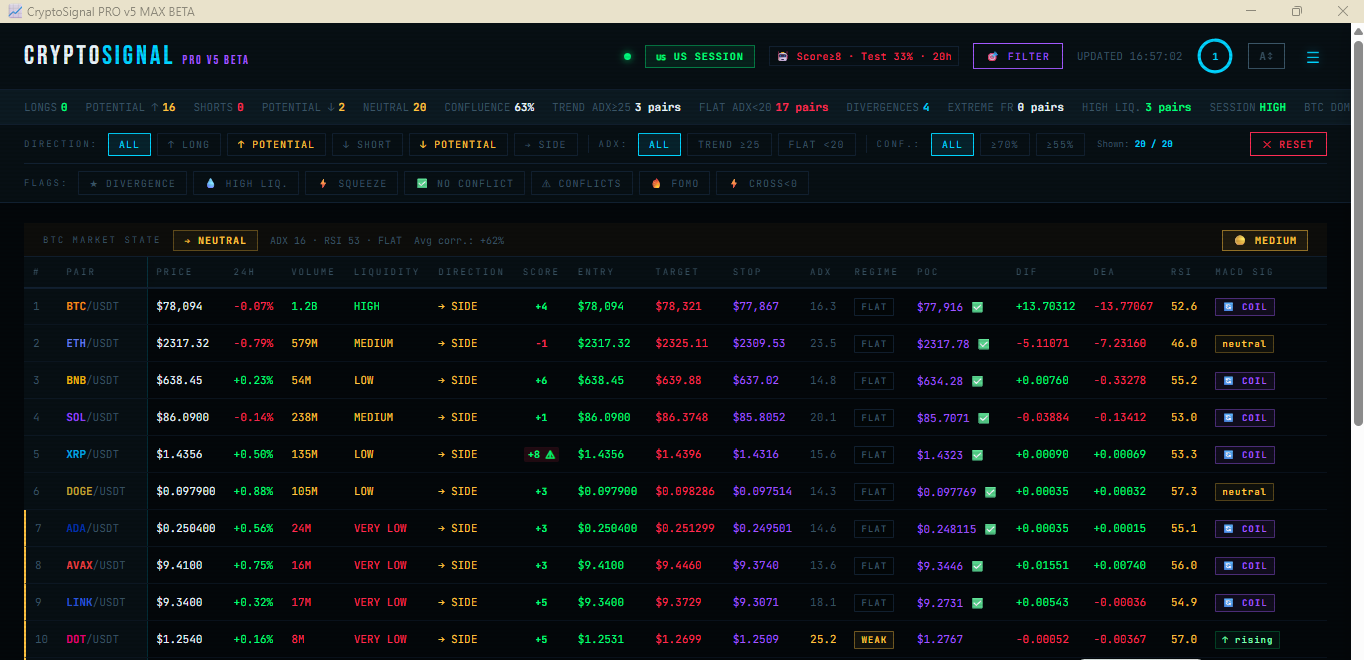Click the green check beside BTC POC $77,916
Screen dimensions: 1364x660
(977, 307)
